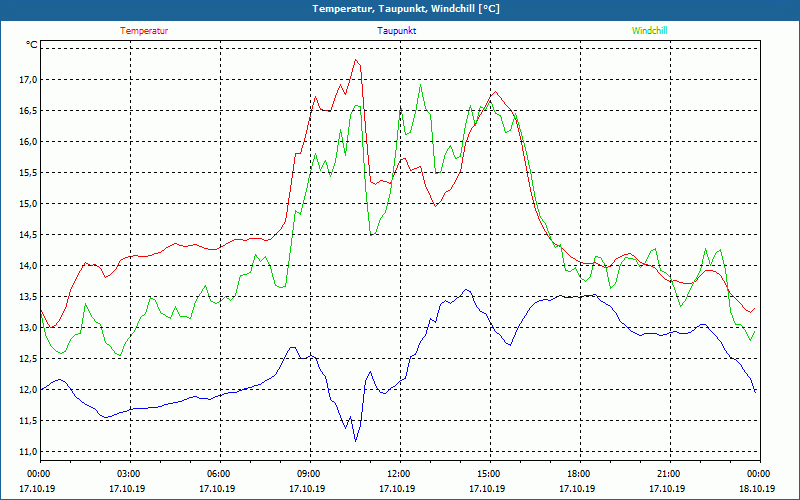Click the "12:00" time axis label
800x500 pixels.
tap(398, 474)
